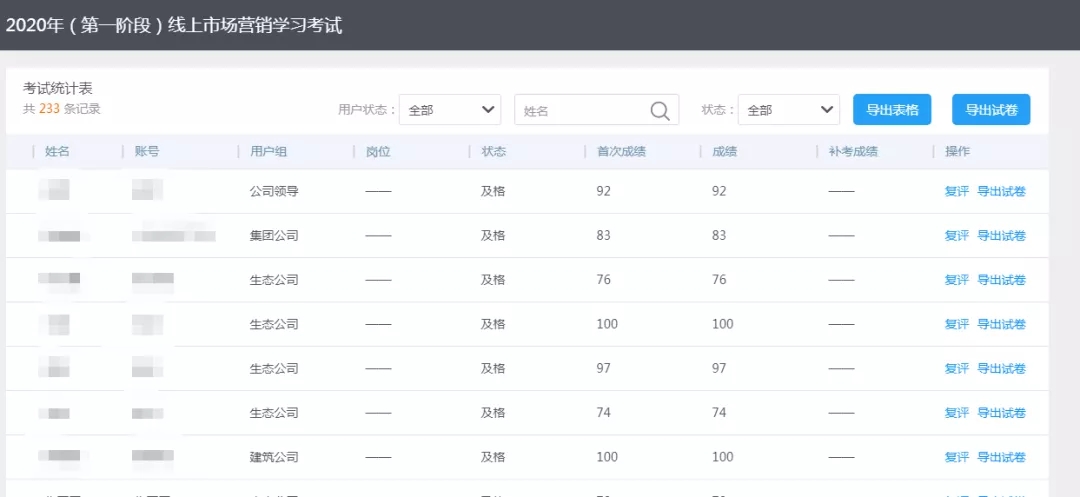1080x497 pixels.
Task: Click the 账号 column header
Action: point(147,152)
